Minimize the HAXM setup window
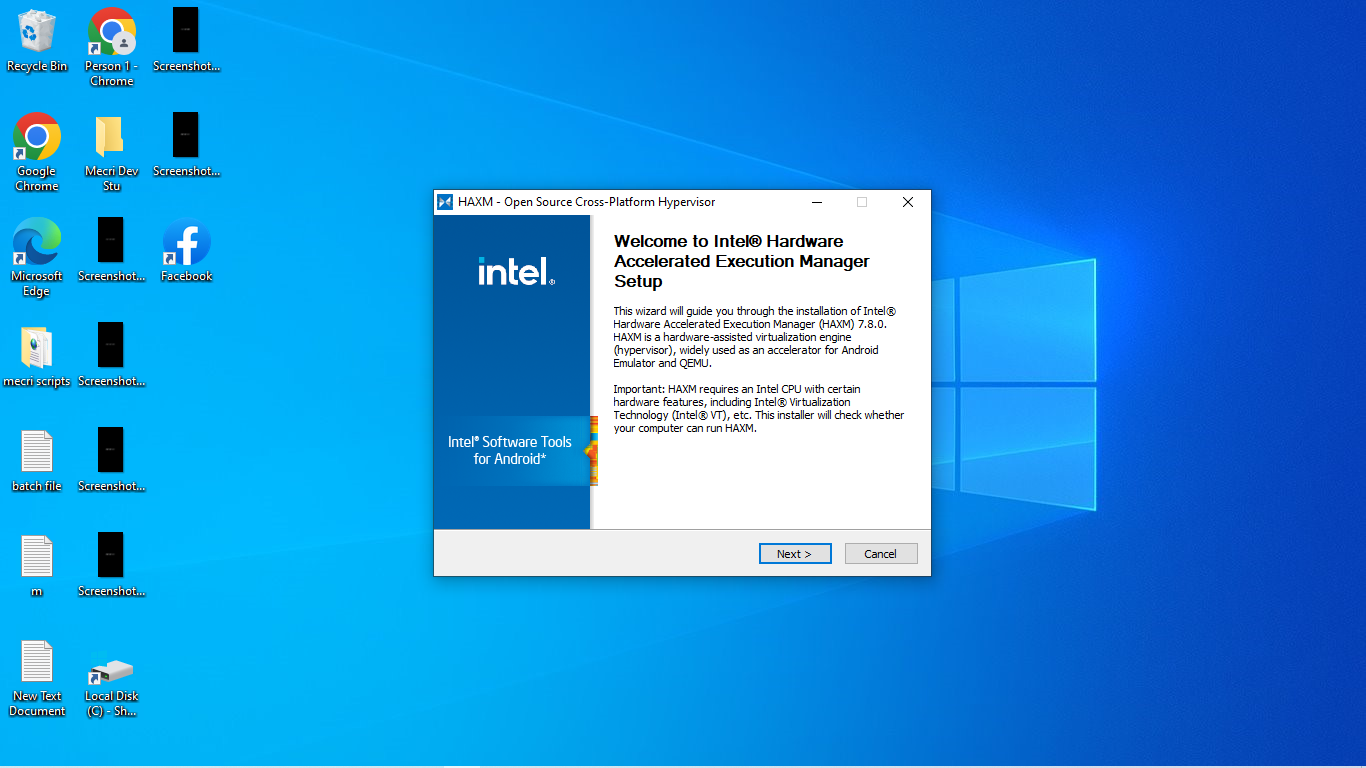 pyautogui.click(x=817, y=202)
